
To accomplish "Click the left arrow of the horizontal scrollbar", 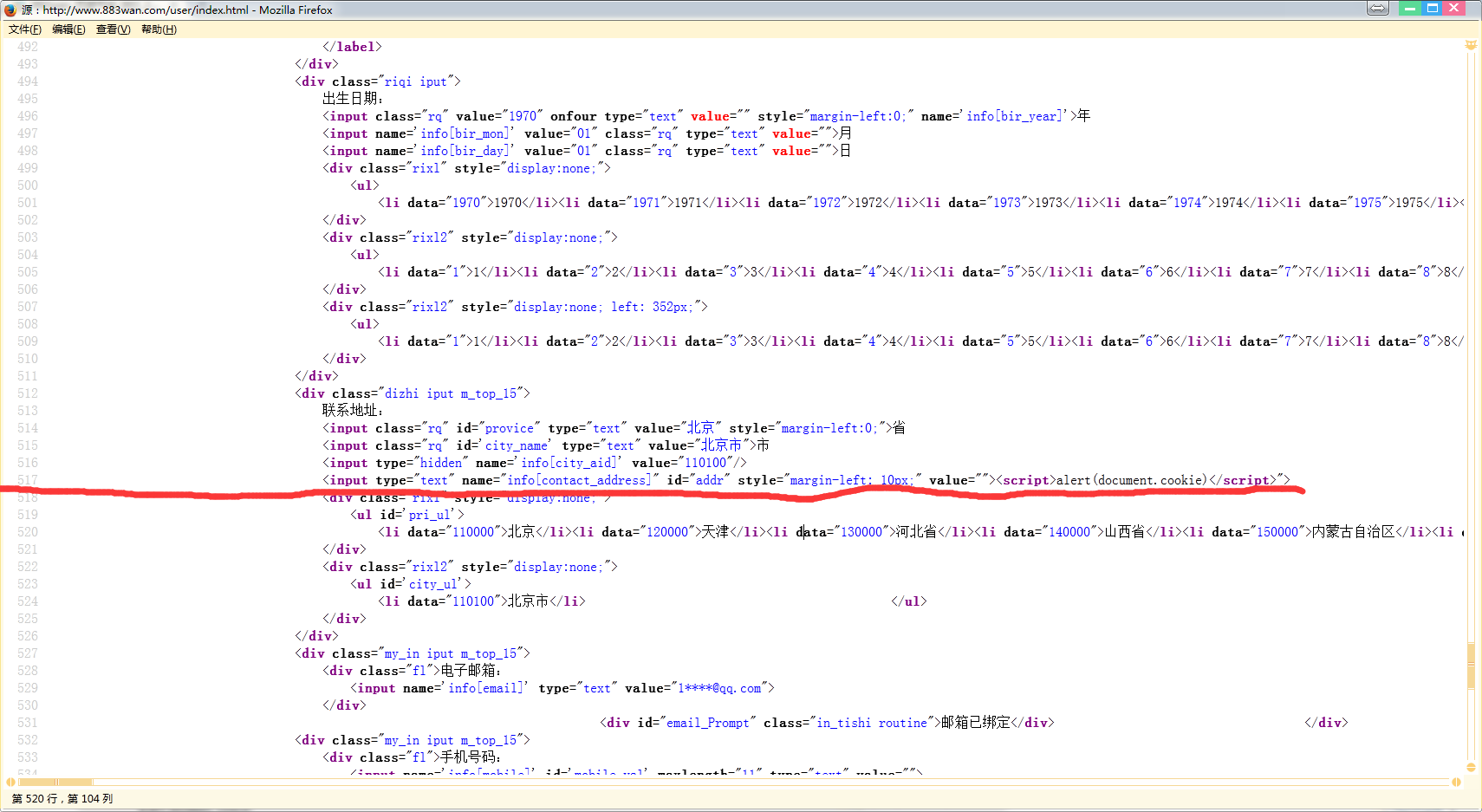I will [10, 782].
